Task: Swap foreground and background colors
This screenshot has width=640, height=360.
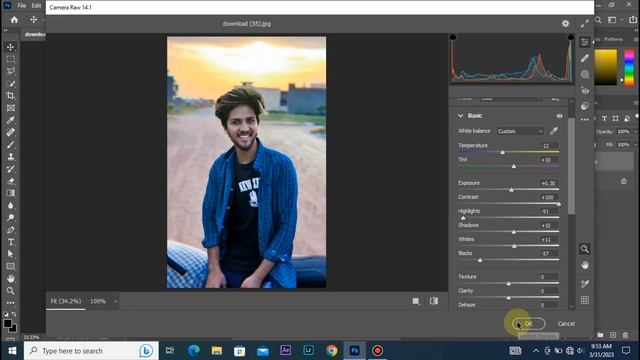Action: click(14, 314)
